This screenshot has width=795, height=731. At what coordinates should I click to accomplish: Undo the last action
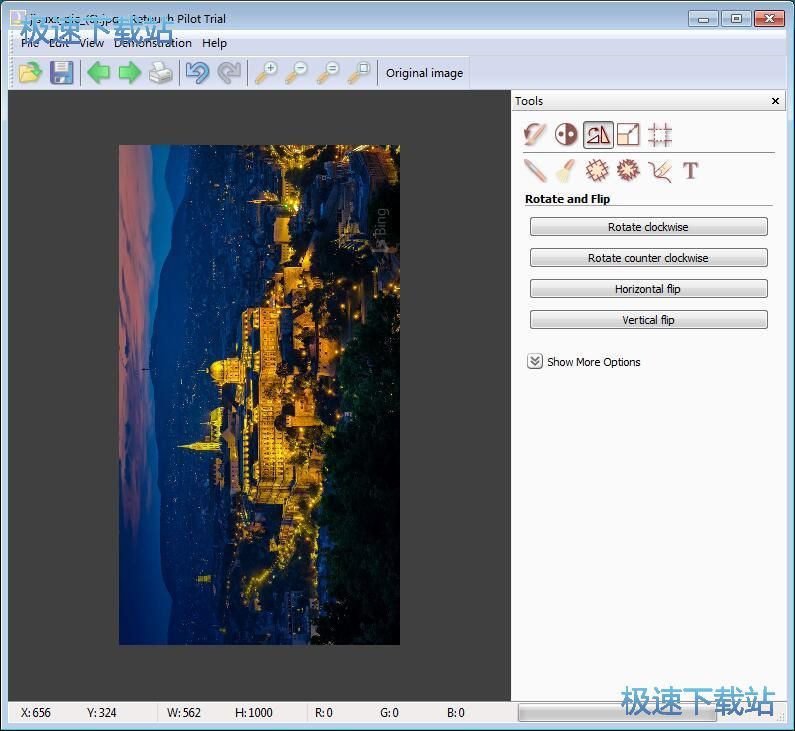[197, 72]
